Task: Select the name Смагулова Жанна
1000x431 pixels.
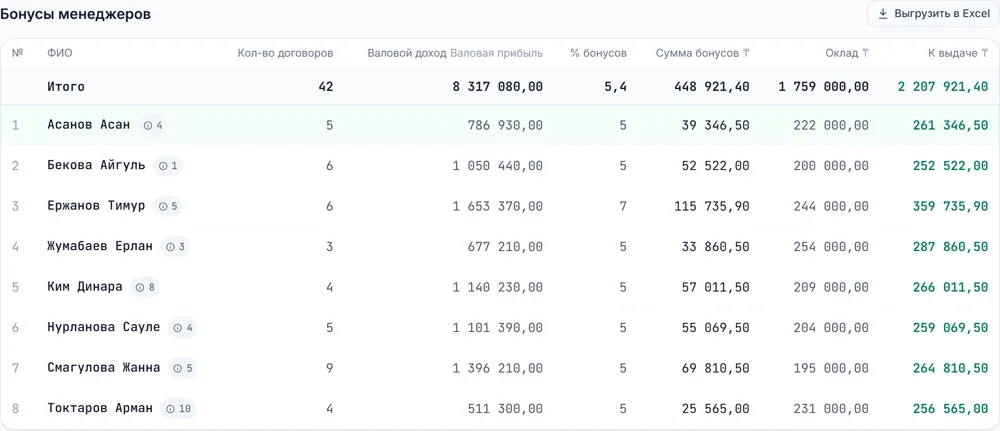Action: (x=104, y=368)
